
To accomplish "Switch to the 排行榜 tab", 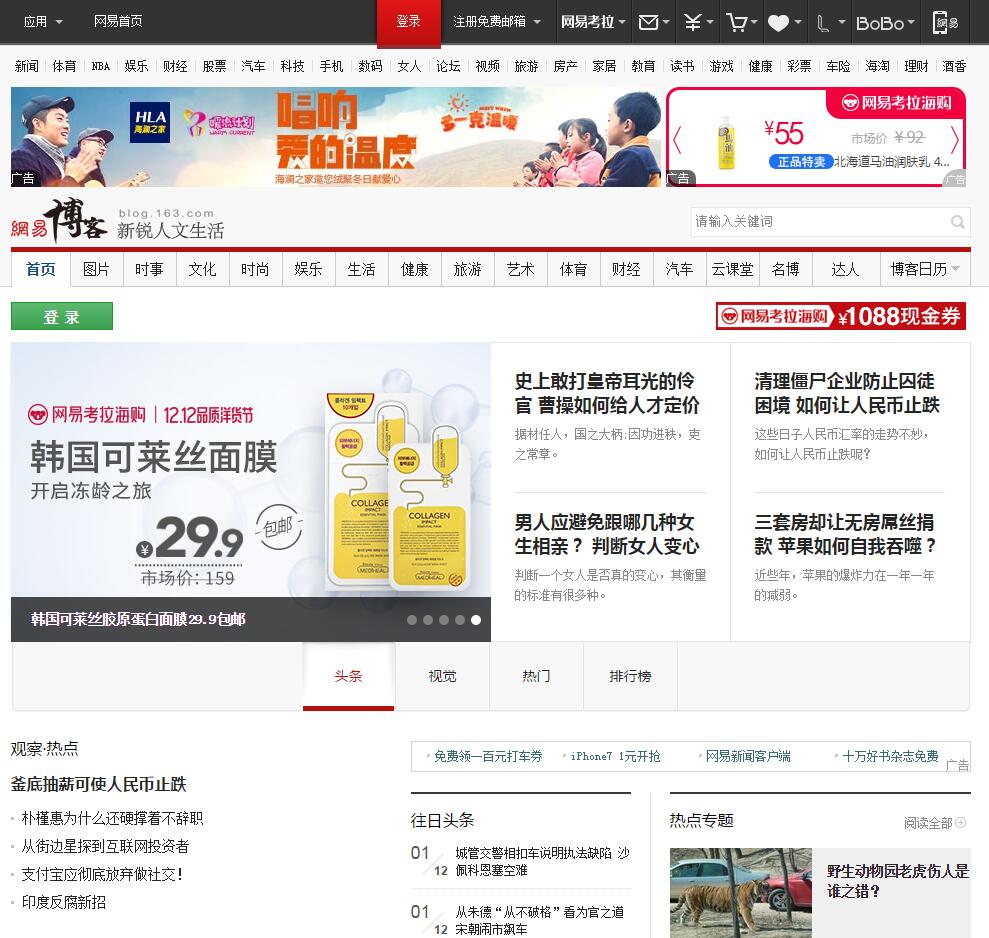I will coord(630,676).
